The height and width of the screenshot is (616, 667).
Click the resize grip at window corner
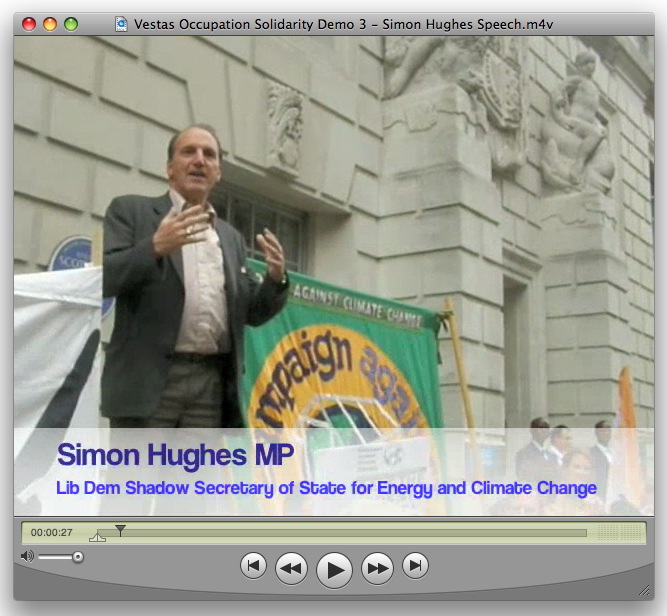click(644, 590)
